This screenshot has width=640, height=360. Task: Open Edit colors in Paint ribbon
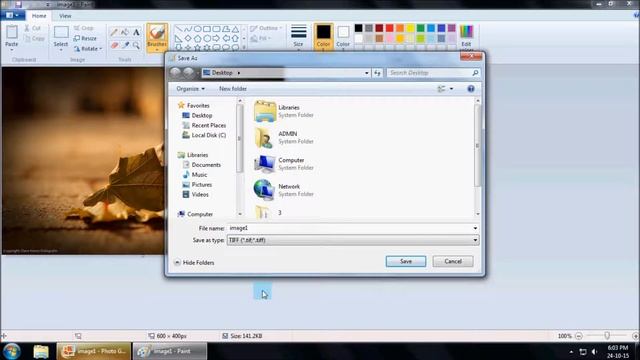pos(466,37)
